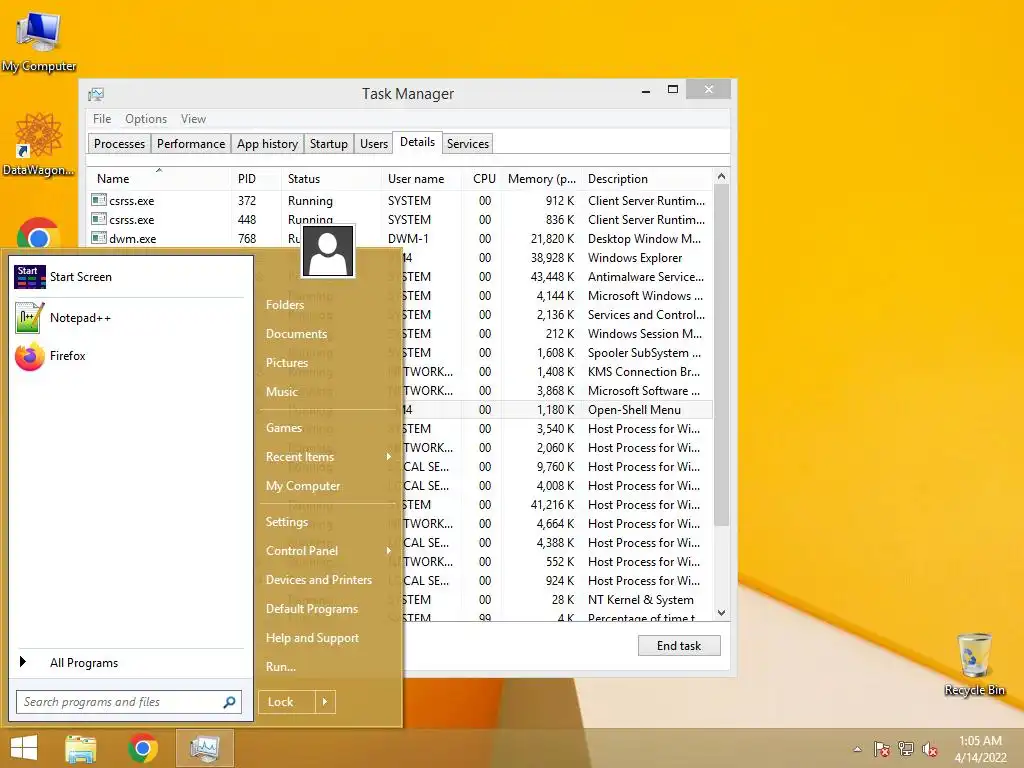Click the process list scroll down arrow

[721, 613]
